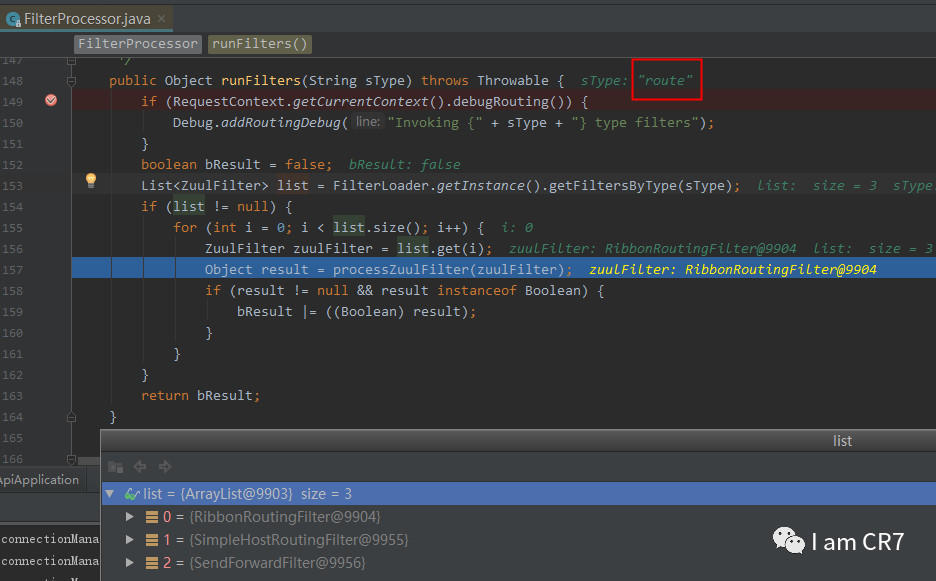Click Debug.addRoutingDebug call
Viewport: 936px width, 581px height.
[256, 122]
